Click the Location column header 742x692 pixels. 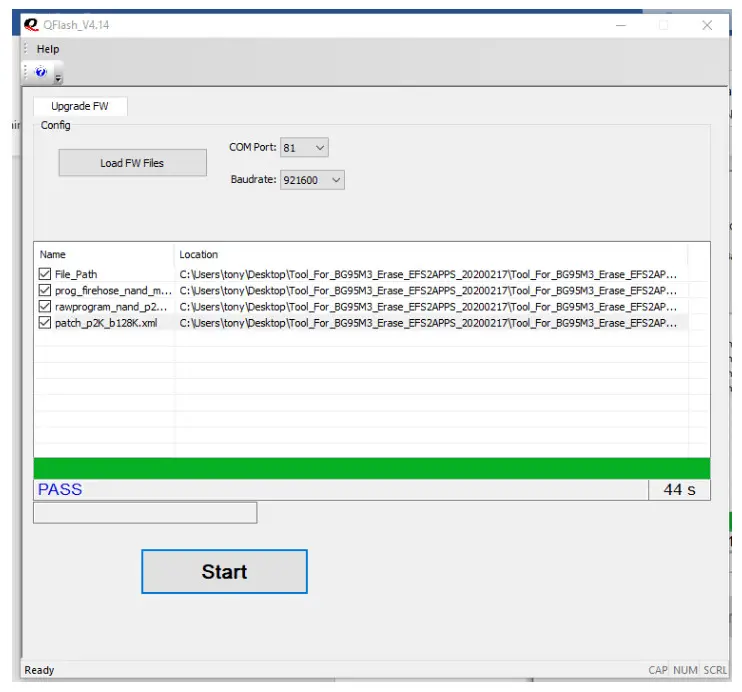pyautogui.click(x=431, y=254)
